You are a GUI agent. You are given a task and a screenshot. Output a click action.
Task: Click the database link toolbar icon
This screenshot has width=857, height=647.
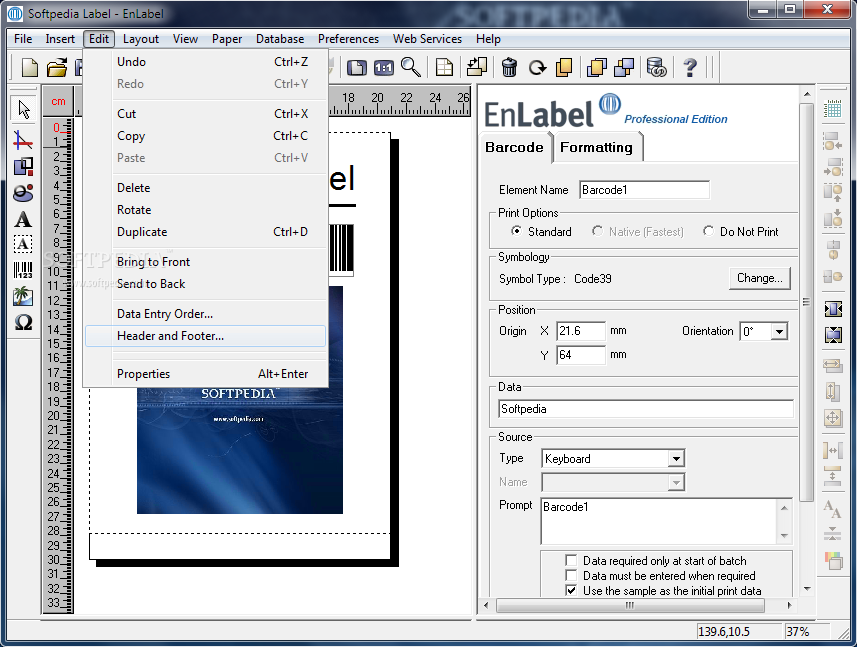(x=656, y=68)
